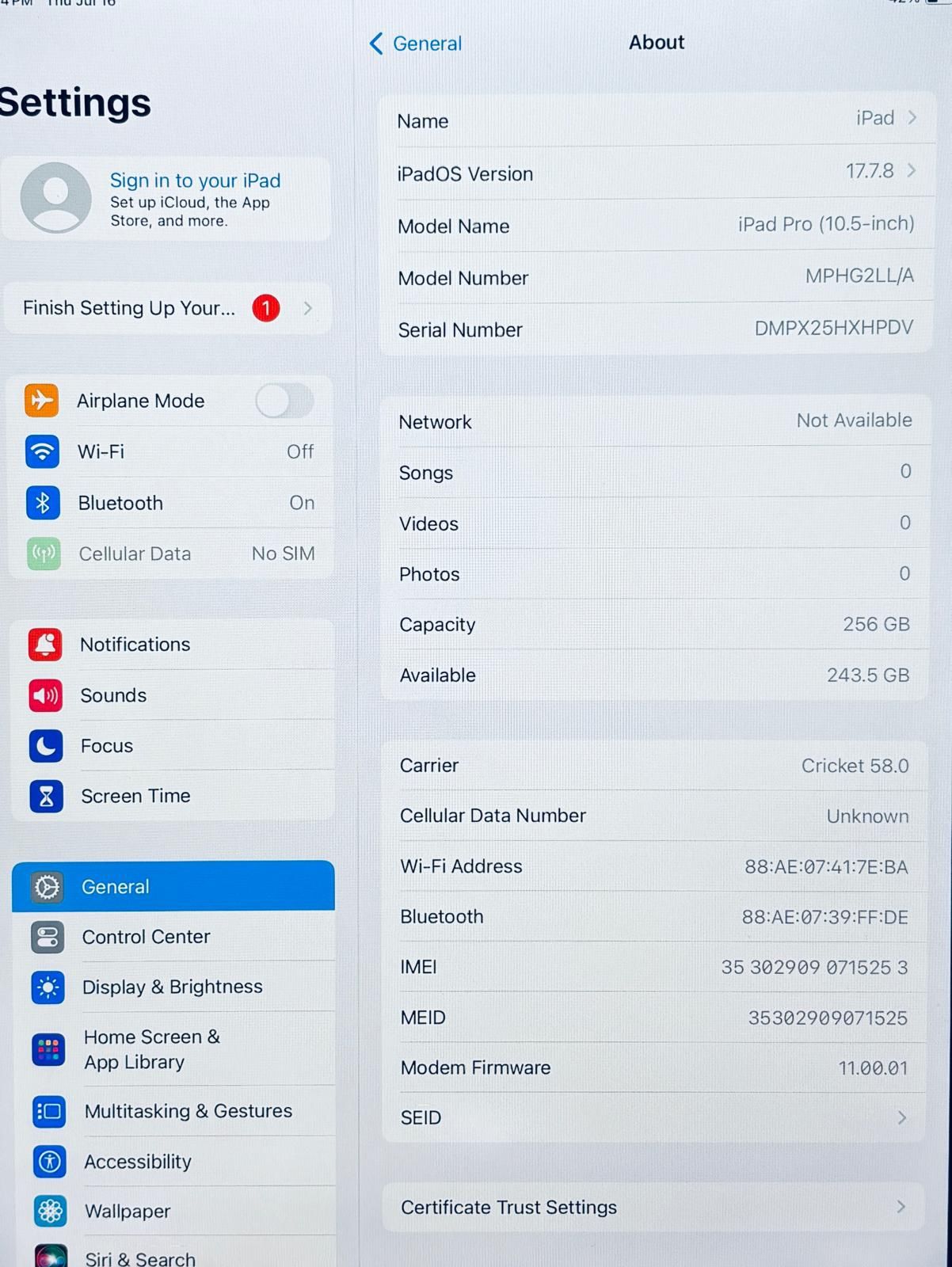Image resolution: width=952 pixels, height=1267 pixels.
Task: Expand the SEID row chevron
Action: pyautogui.click(x=901, y=1117)
